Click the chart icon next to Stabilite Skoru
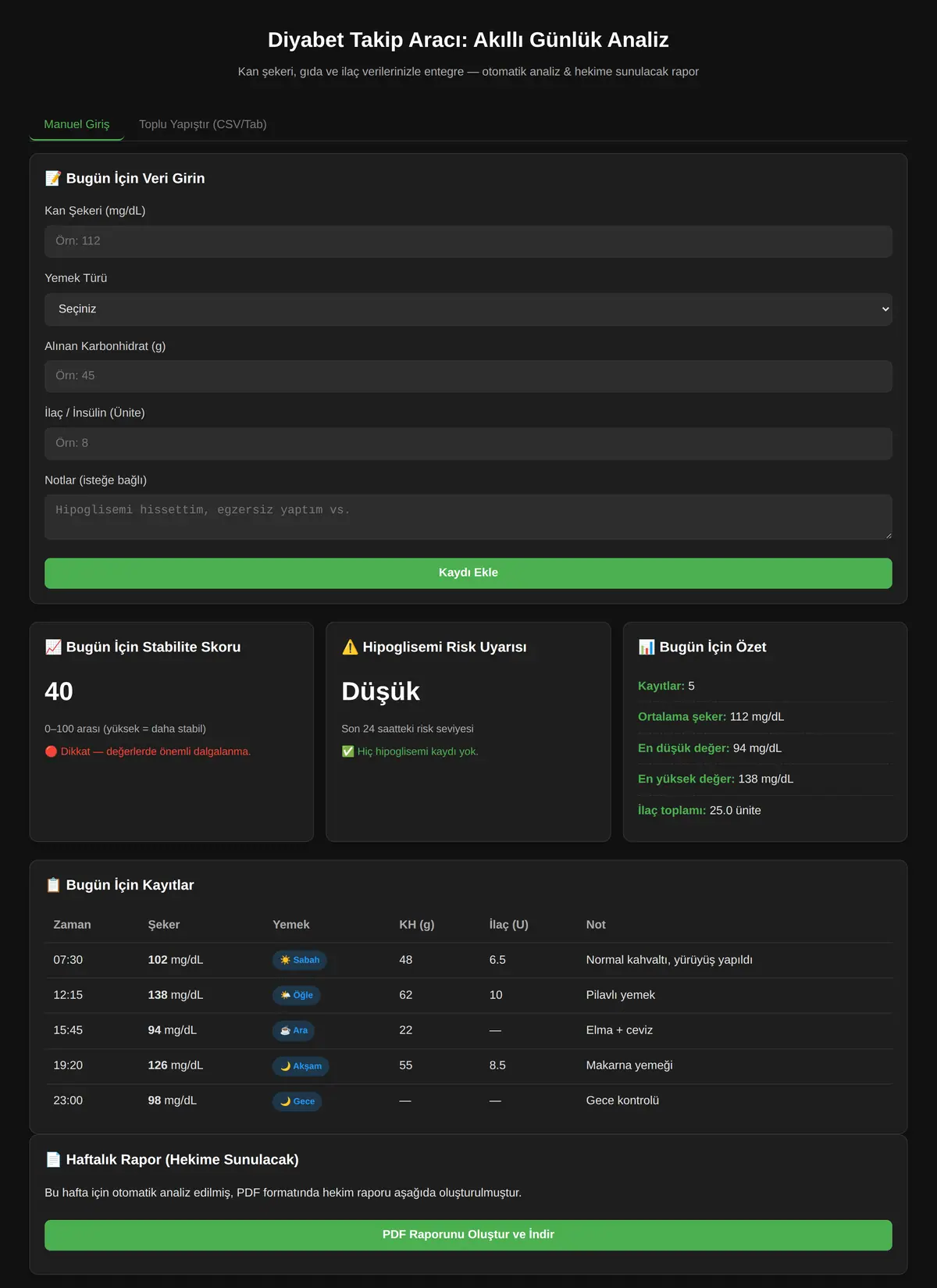 (53, 647)
